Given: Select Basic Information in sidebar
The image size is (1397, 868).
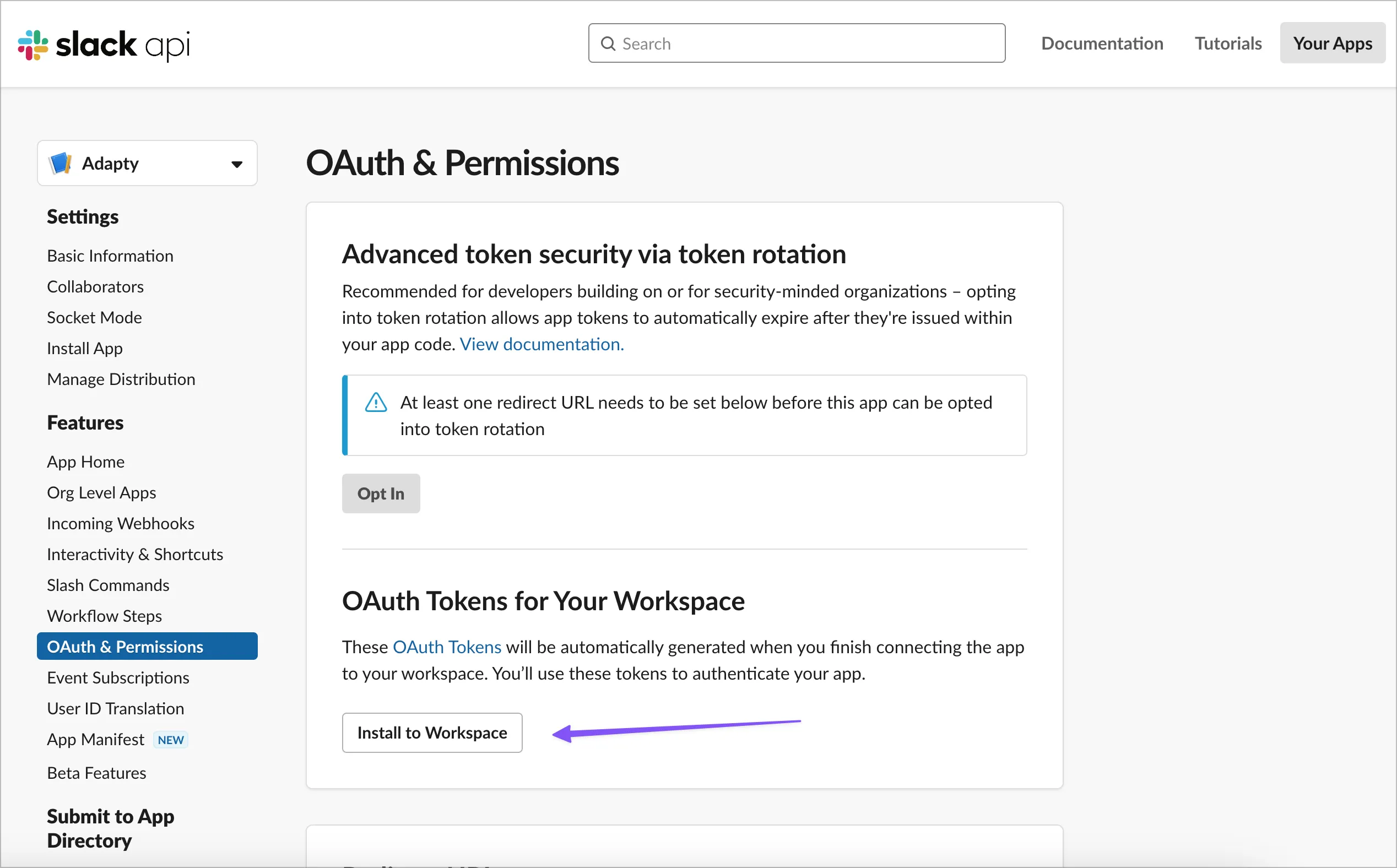Looking at the screenshot, I should click(110, 256).
